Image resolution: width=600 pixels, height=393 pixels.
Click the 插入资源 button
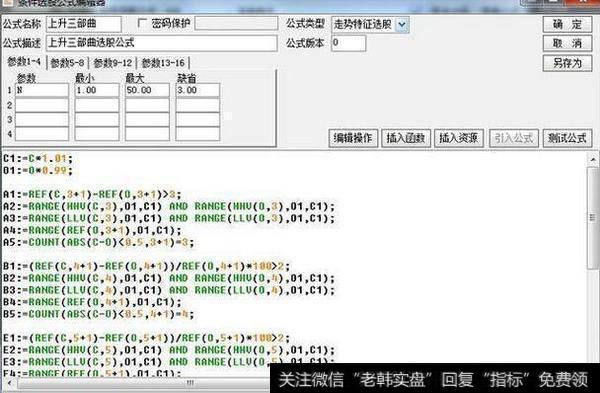point(458,138)
